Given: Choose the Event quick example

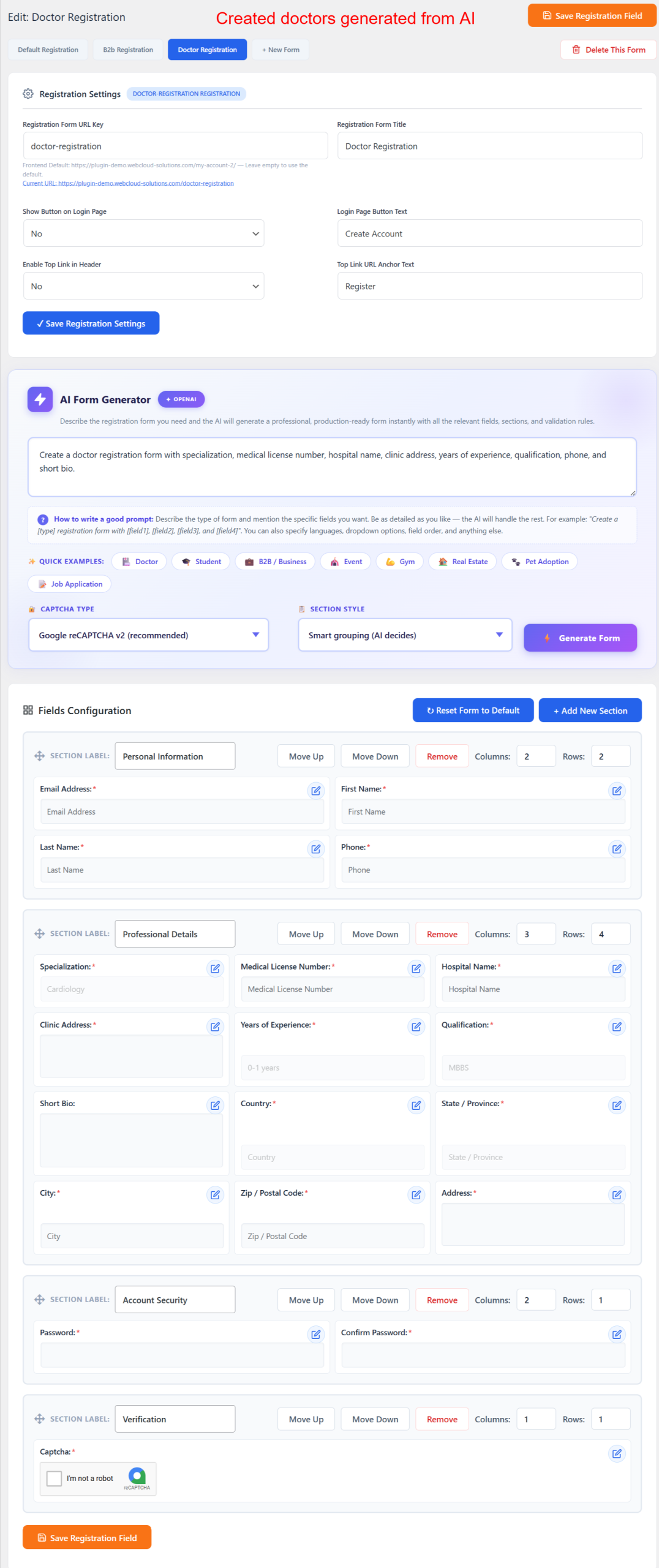Looking at the screenshot, I should [345, 562].
